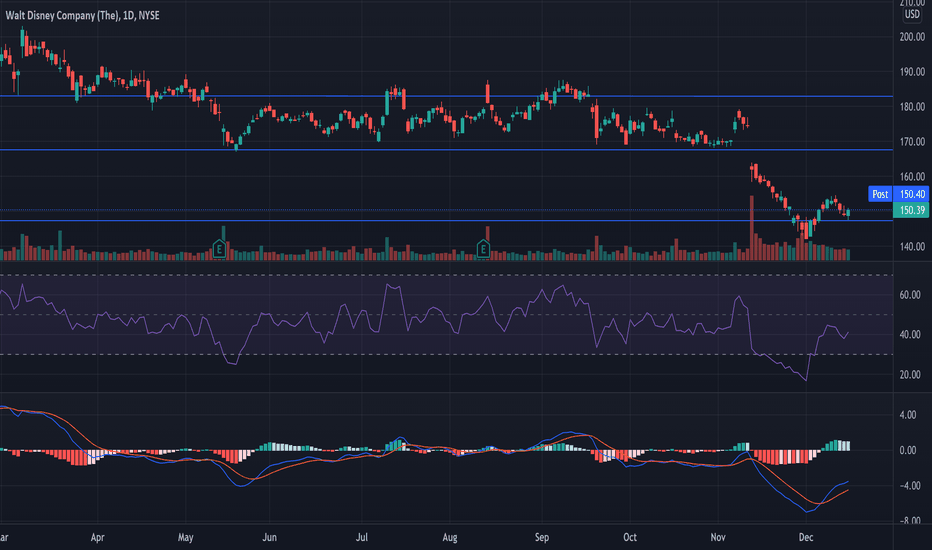The image size is (932, 550).
Task: Click the 170.00 price axis label
Action: click(x=912, y=142)
